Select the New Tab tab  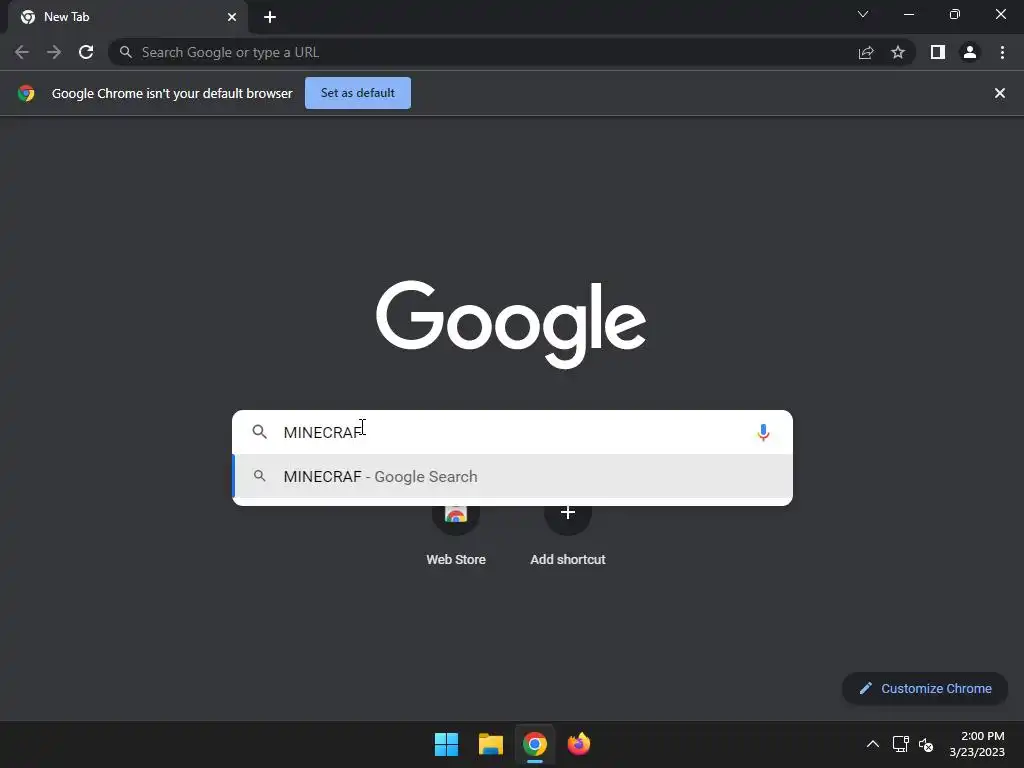[x=127, y=17]
